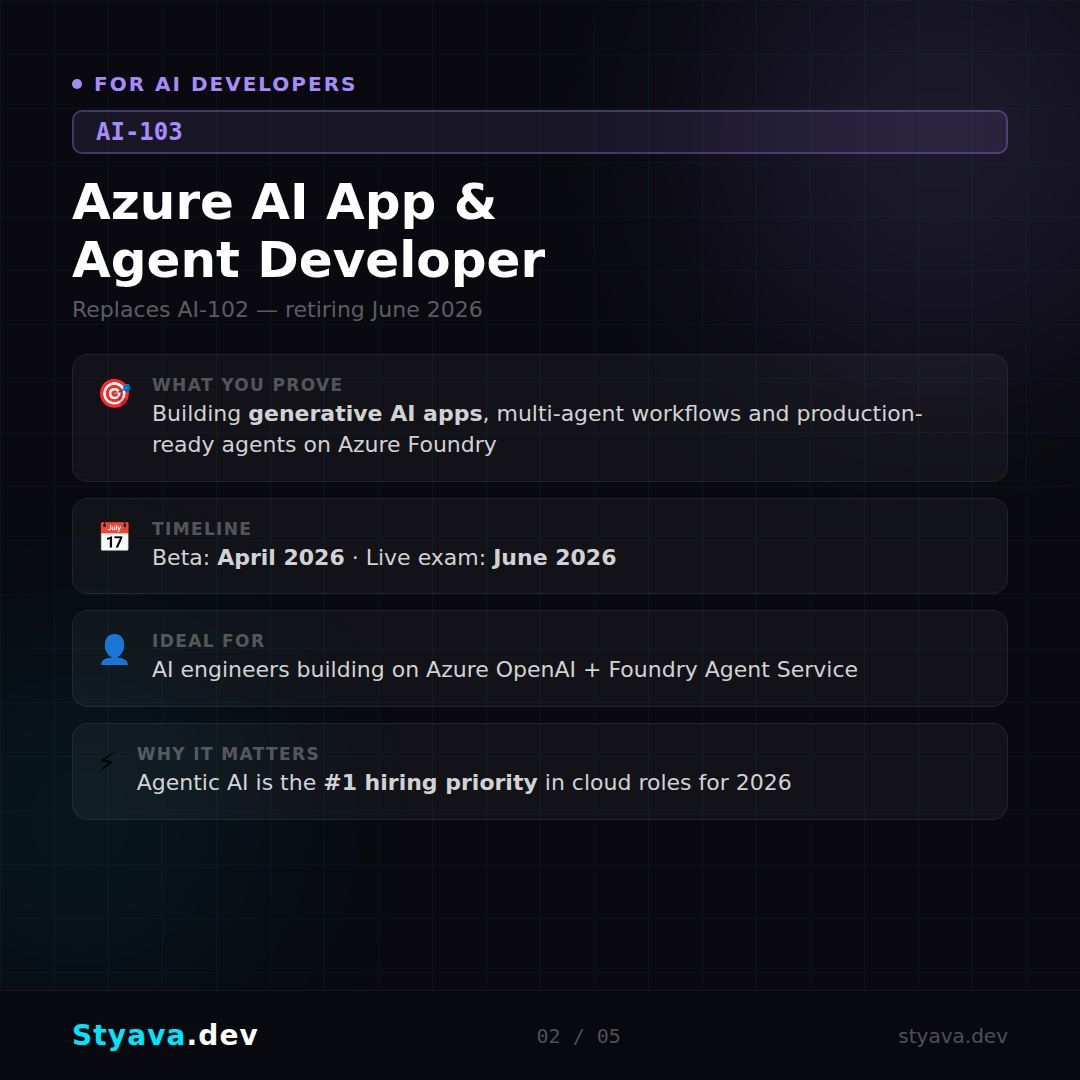This screenshot has height=1080, width=1080.
Task: Click the blue person icon next to IDEAL FOR
Action: tap(114, 649)
